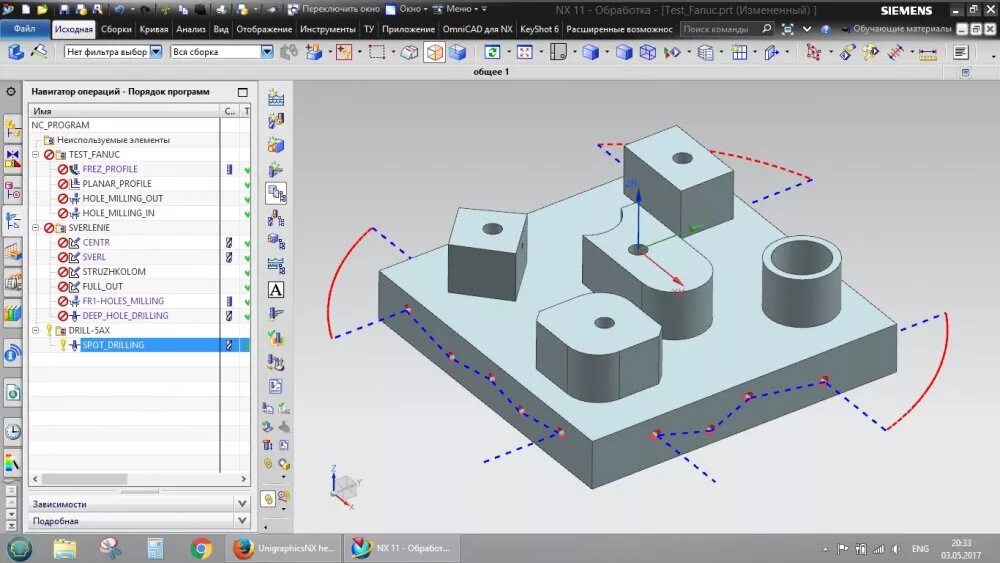Click the Post Process icon
1000x563 pixels.
point(276,362)
